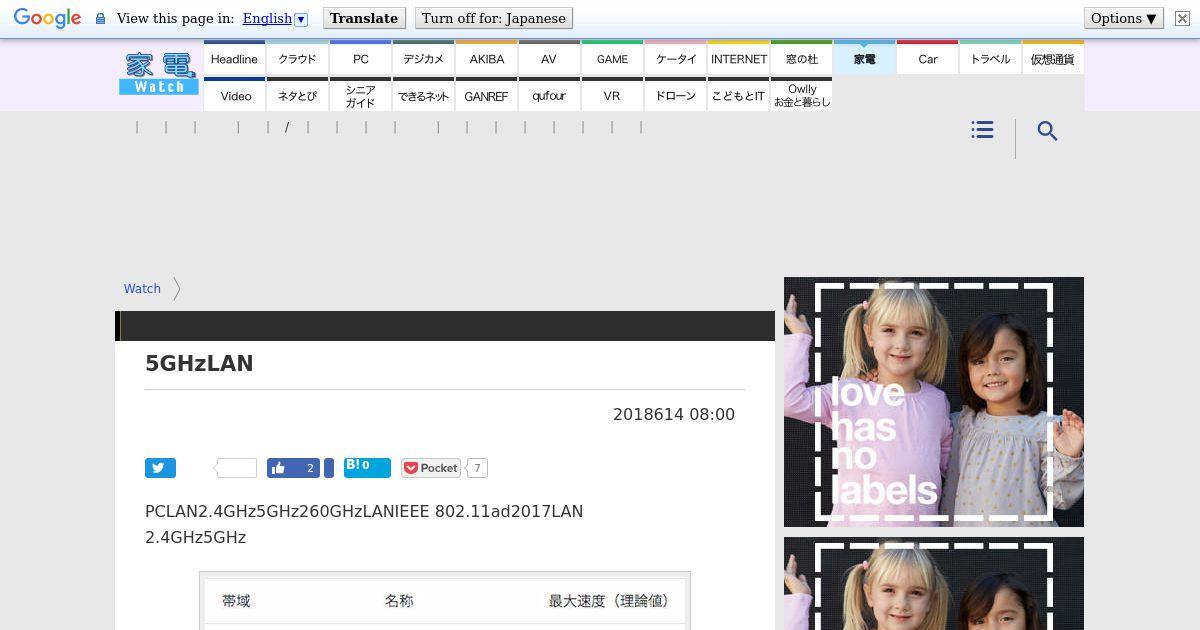Click the 名称 table header
The image size is (1200, 630).
(399, 601)
